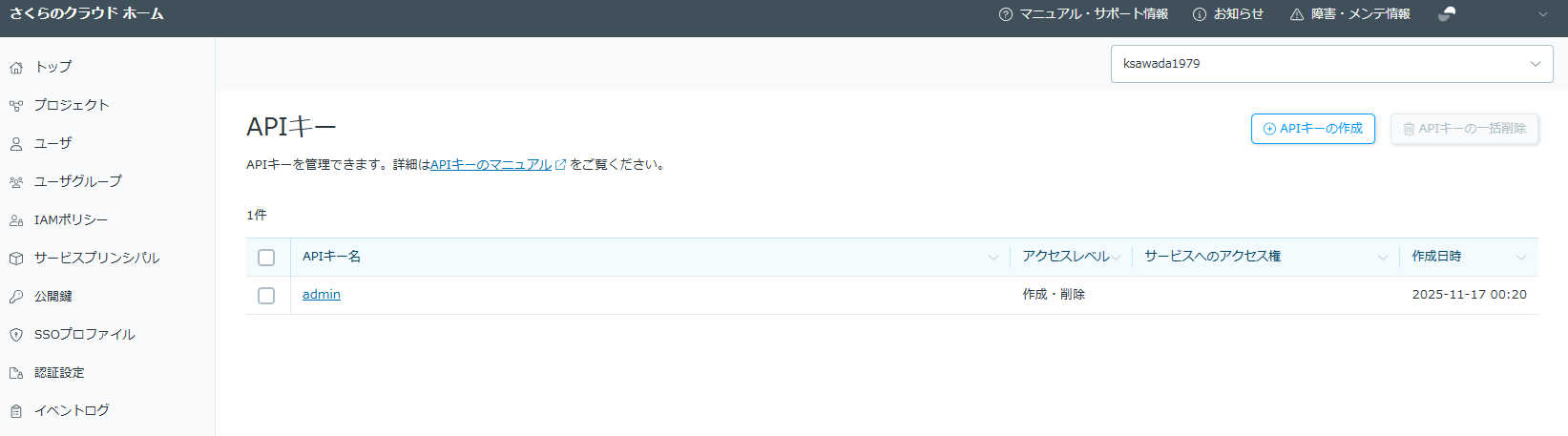Image resolution: width=1568 pixels, height=436 pixels.
Task: Click the 作成・削除 access level cell
Action: point(1054,295)
